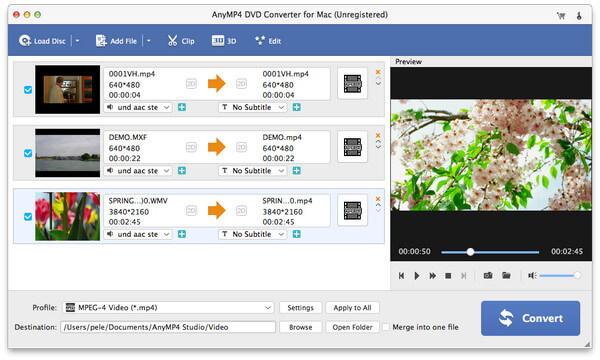This screenshot has height=360, width=600.
Task: Expand the Add File dropdown arrow
Action: (149, 41)
